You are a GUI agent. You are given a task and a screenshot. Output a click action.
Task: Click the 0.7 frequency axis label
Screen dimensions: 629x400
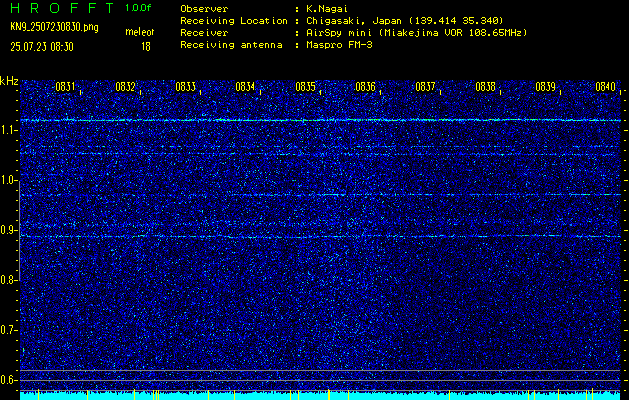click(x=9, y=330)
